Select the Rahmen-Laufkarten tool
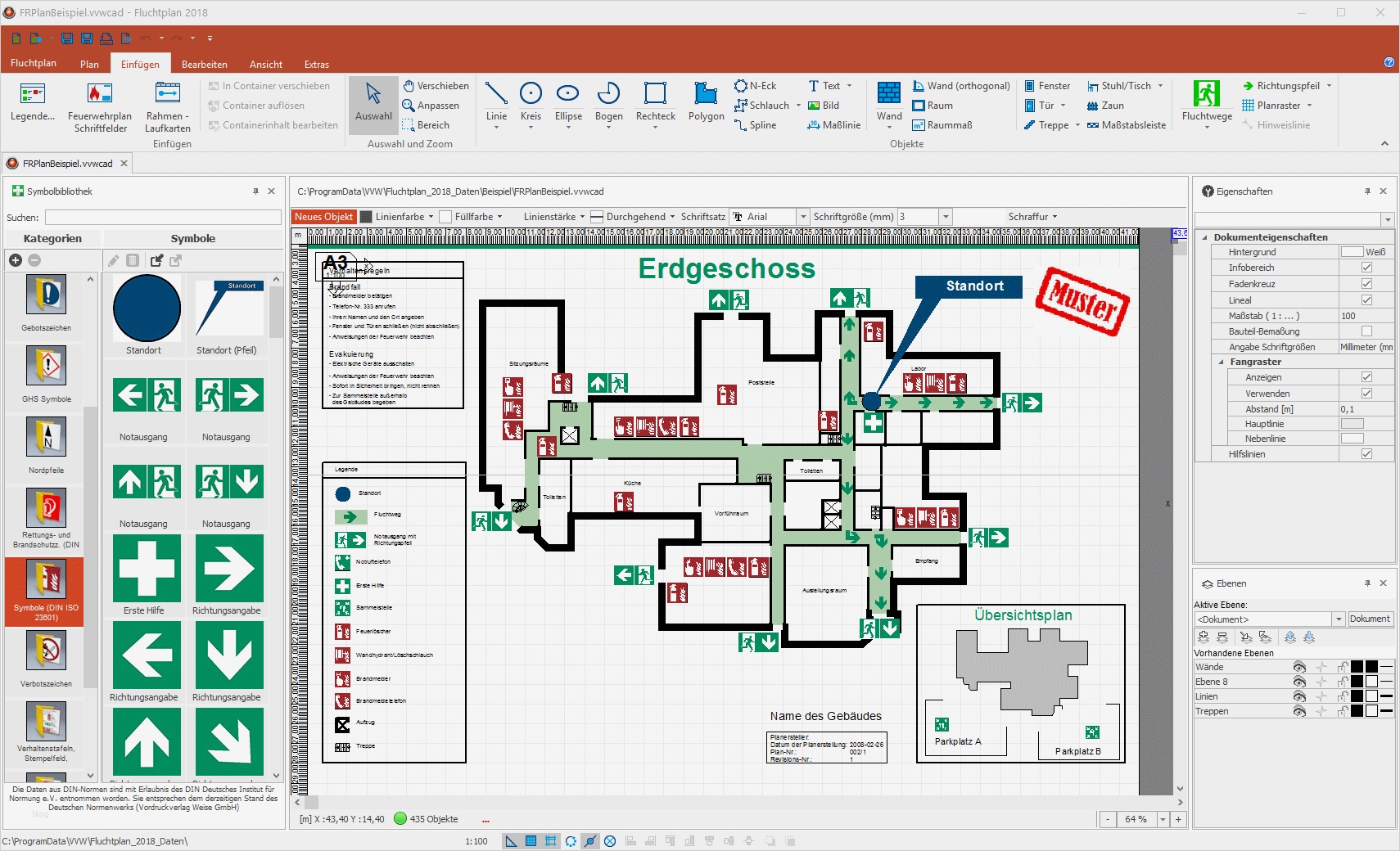The image size is (1400, 851). tap(168, 106)
